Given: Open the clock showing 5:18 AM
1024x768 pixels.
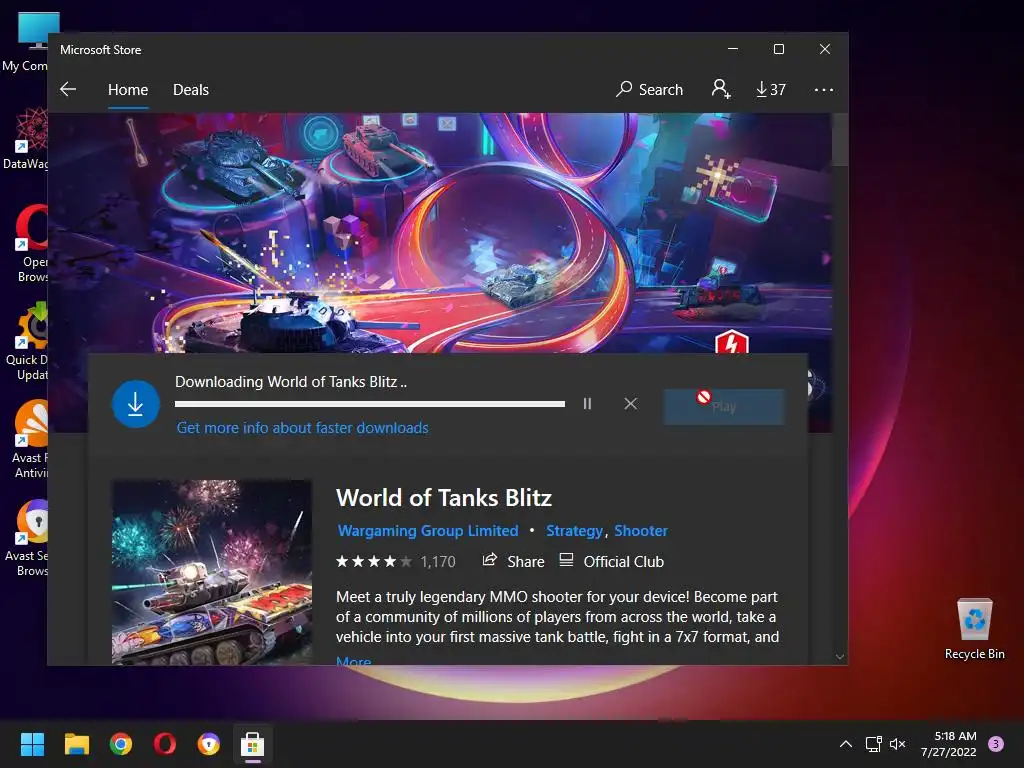Looking at the screenshot, I should click(949, 744).
